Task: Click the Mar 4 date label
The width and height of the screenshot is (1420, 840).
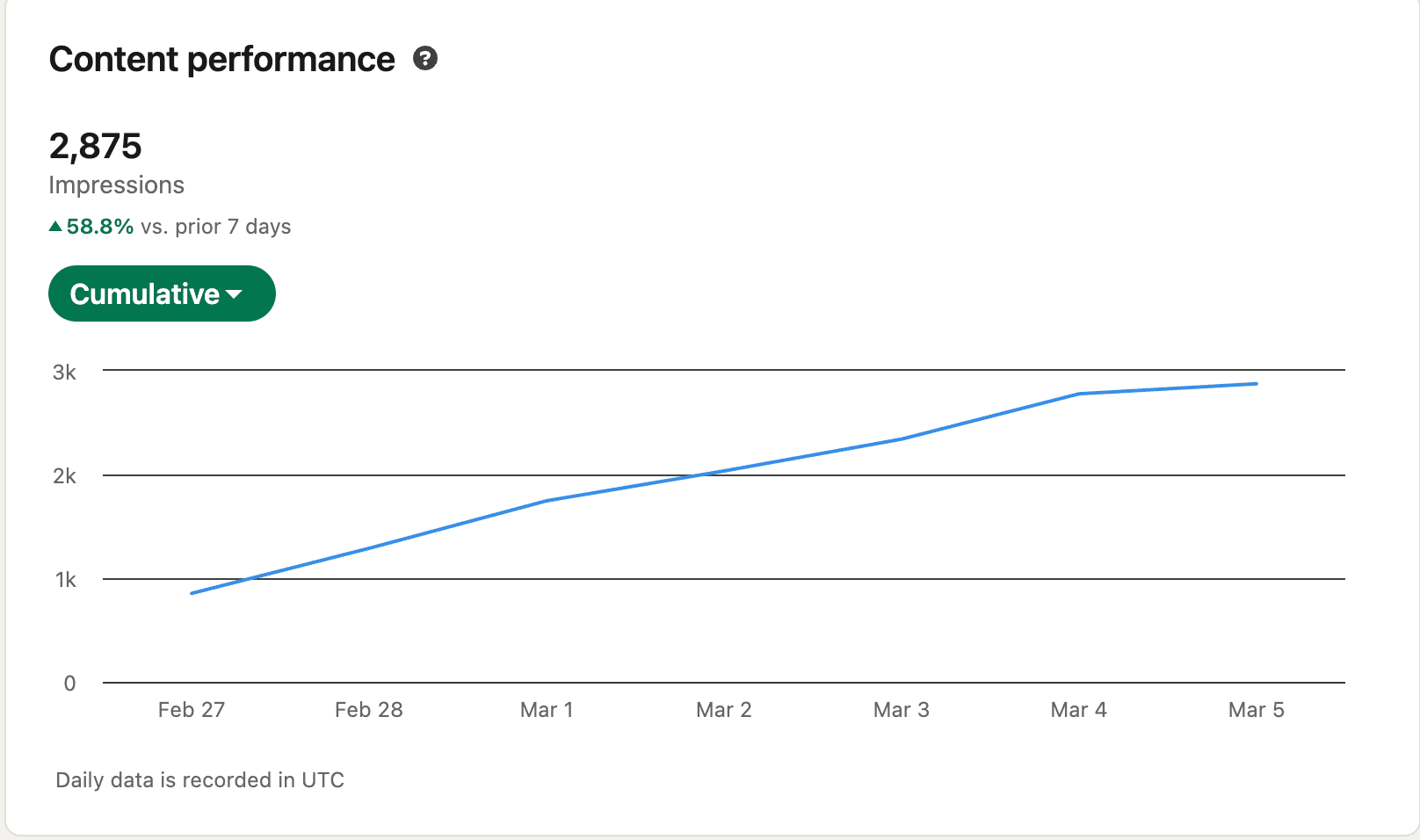Action: (1079, 710)
